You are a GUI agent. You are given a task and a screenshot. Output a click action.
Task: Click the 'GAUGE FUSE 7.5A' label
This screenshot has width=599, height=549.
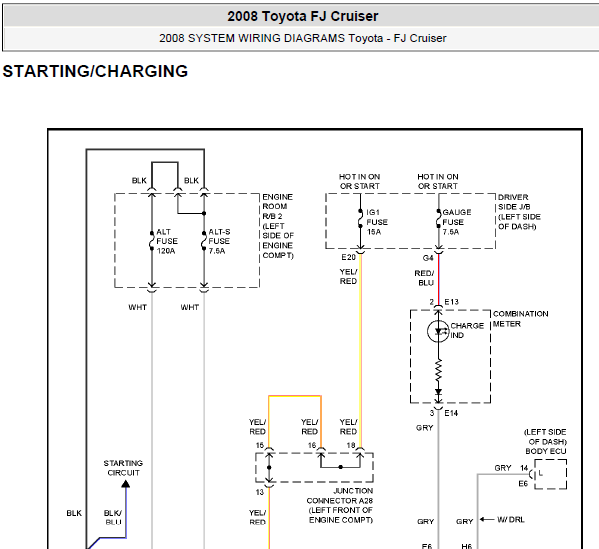pos(457,222)
